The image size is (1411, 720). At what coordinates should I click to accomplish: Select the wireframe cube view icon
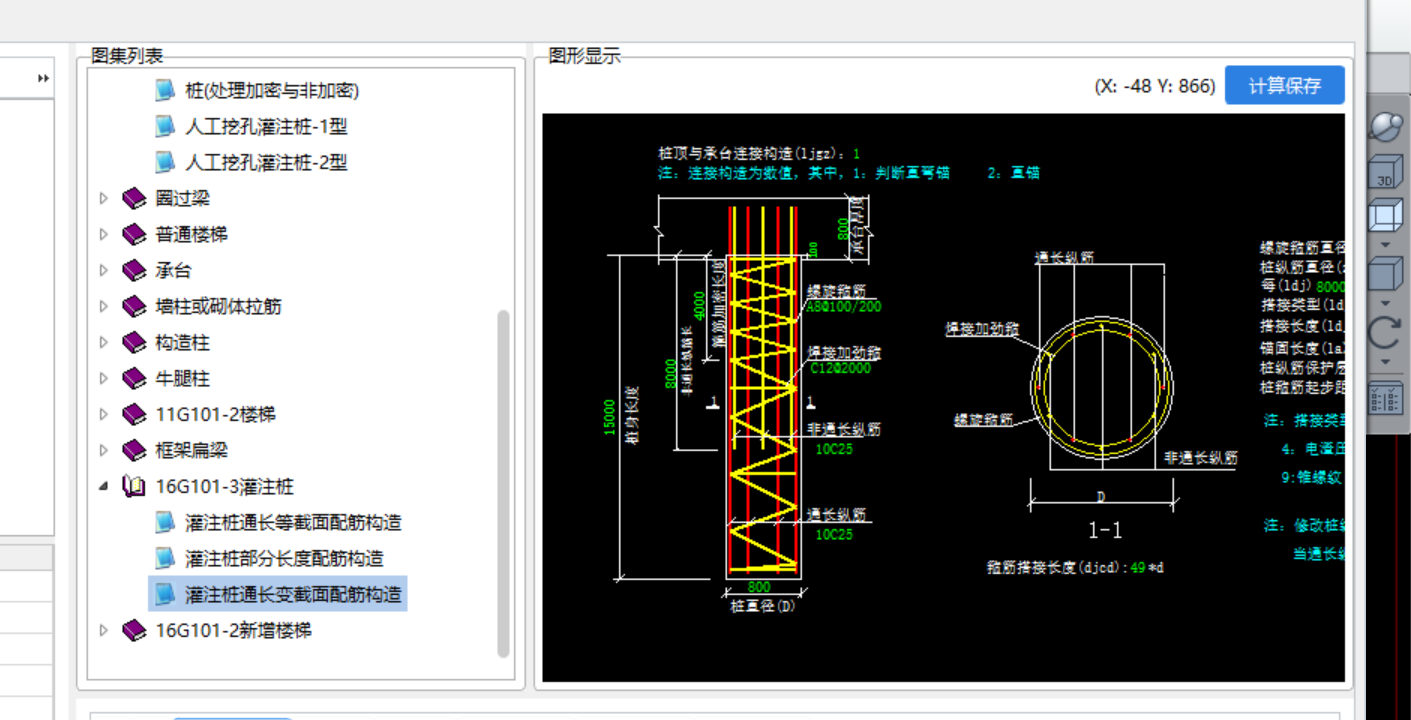click(1385, 216)
